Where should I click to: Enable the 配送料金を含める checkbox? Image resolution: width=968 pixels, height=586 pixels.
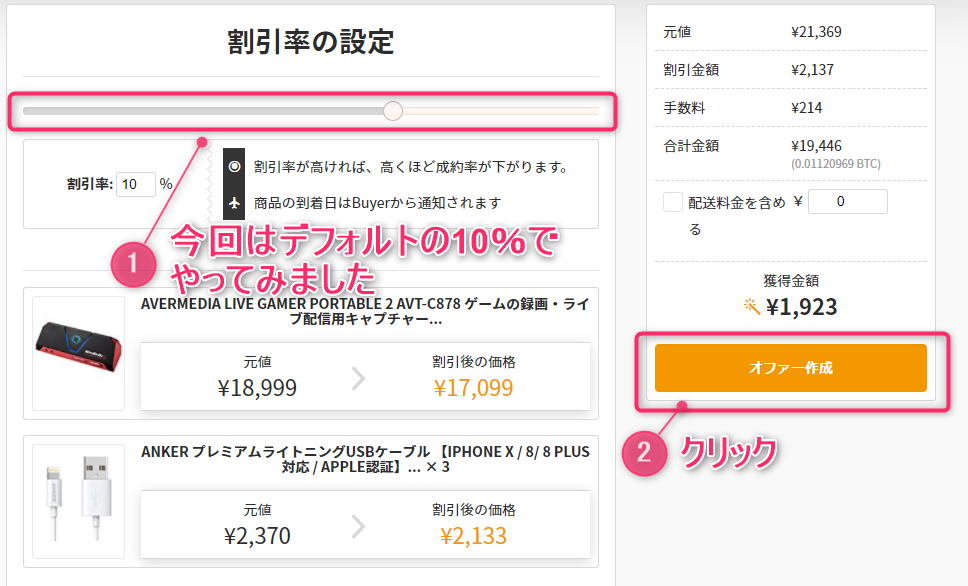click(673, 202)
